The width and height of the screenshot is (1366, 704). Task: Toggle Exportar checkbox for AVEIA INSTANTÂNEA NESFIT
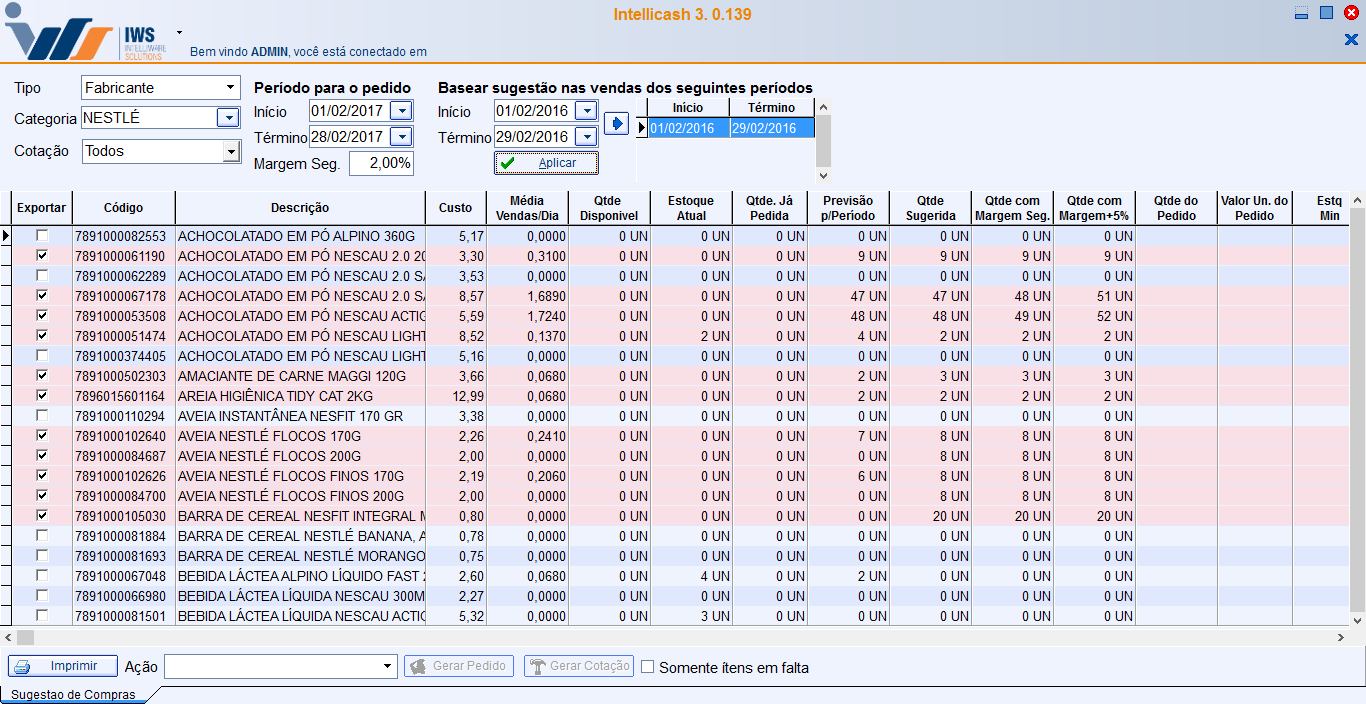pos(42,416)
